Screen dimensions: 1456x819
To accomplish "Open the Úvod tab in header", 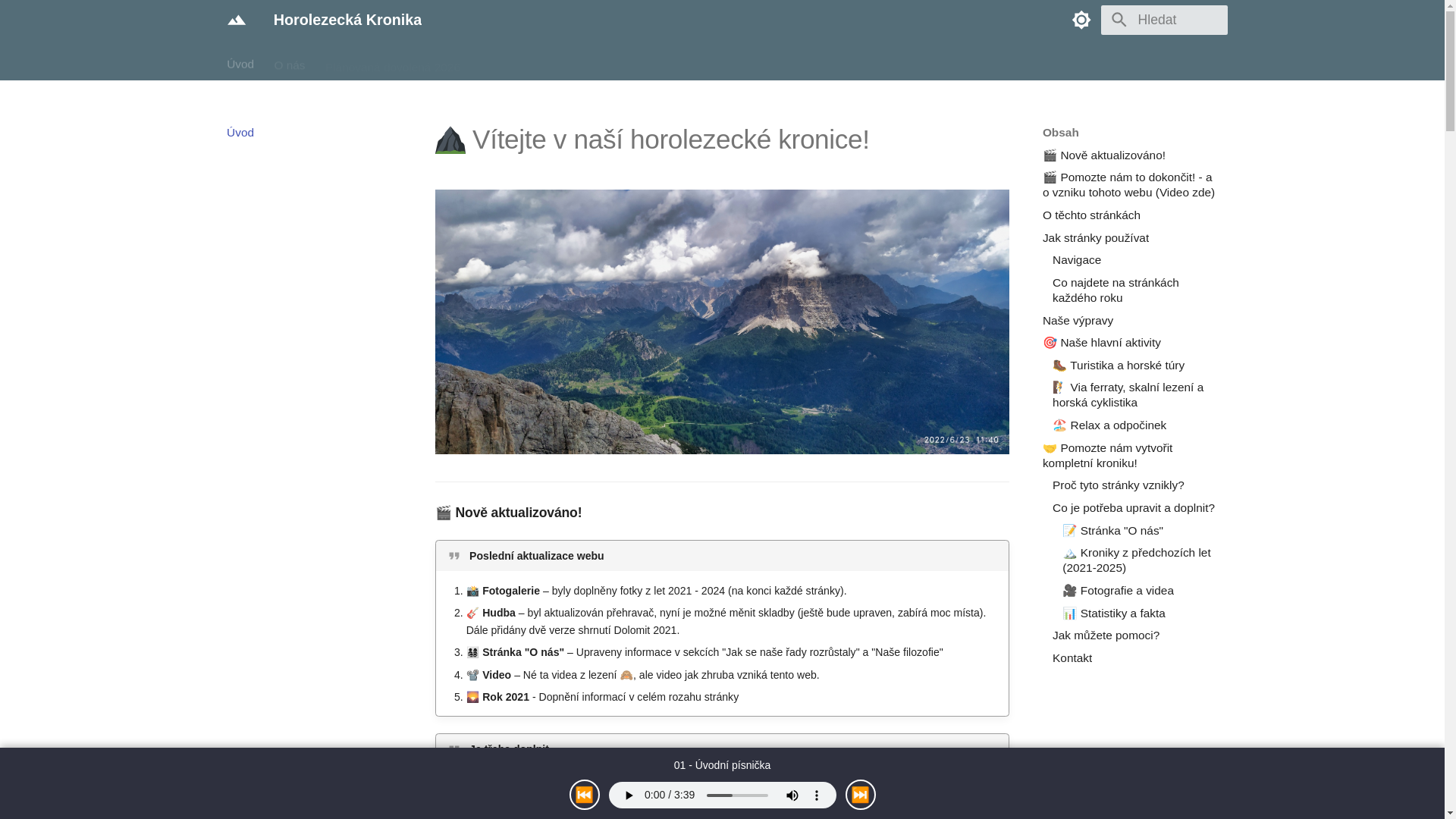I will click(x=240, y=64).
